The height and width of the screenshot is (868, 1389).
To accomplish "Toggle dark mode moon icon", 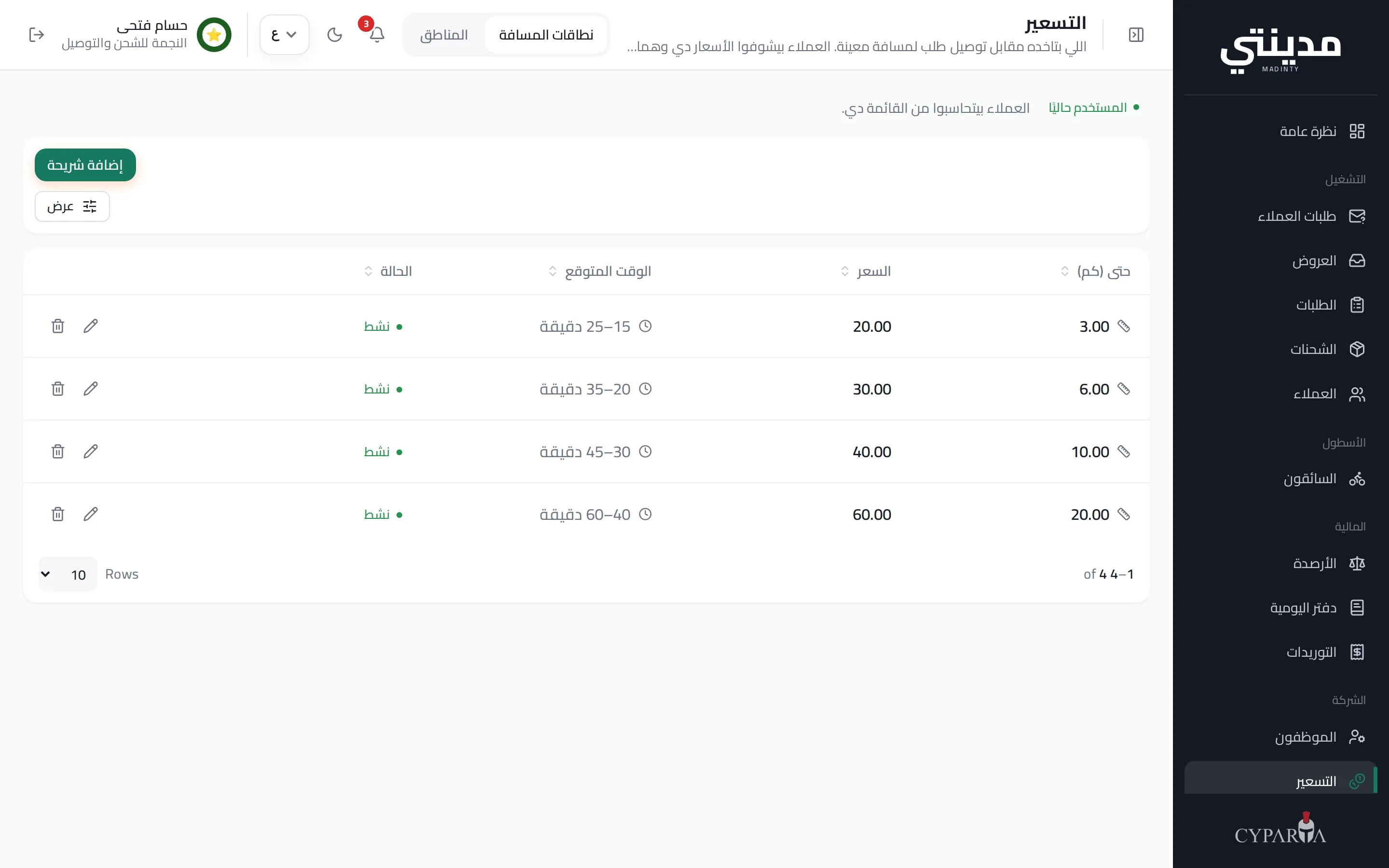I will point(335,35).
